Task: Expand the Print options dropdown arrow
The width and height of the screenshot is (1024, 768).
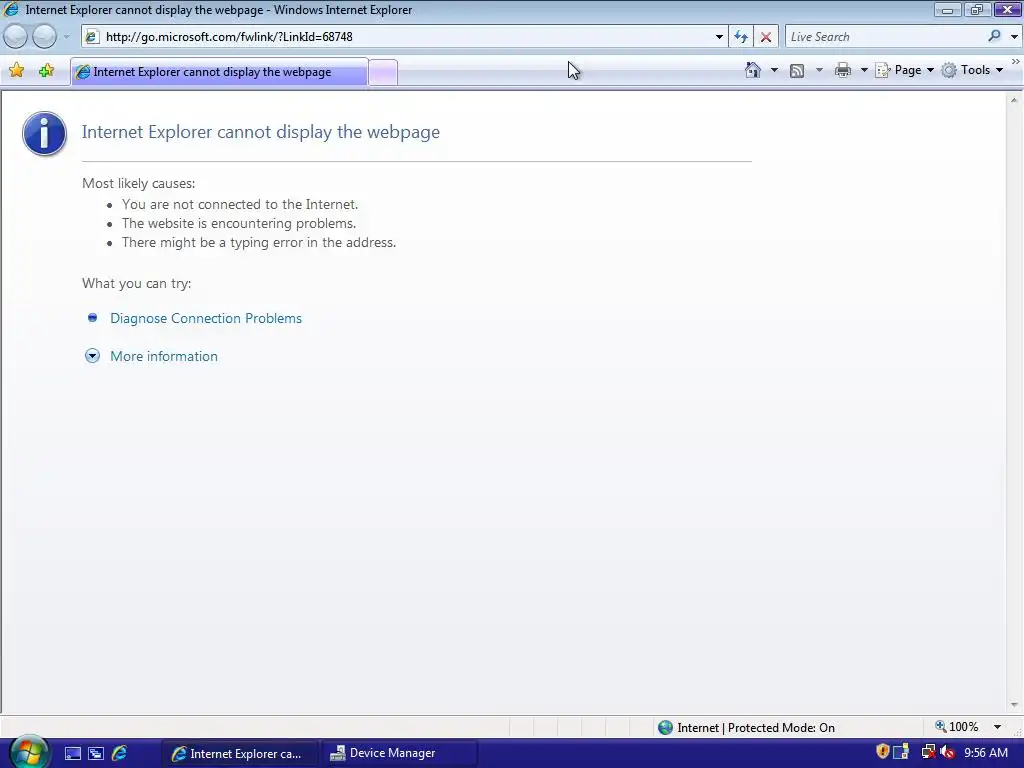Action: pyautogui.click(x=863, y=70)
